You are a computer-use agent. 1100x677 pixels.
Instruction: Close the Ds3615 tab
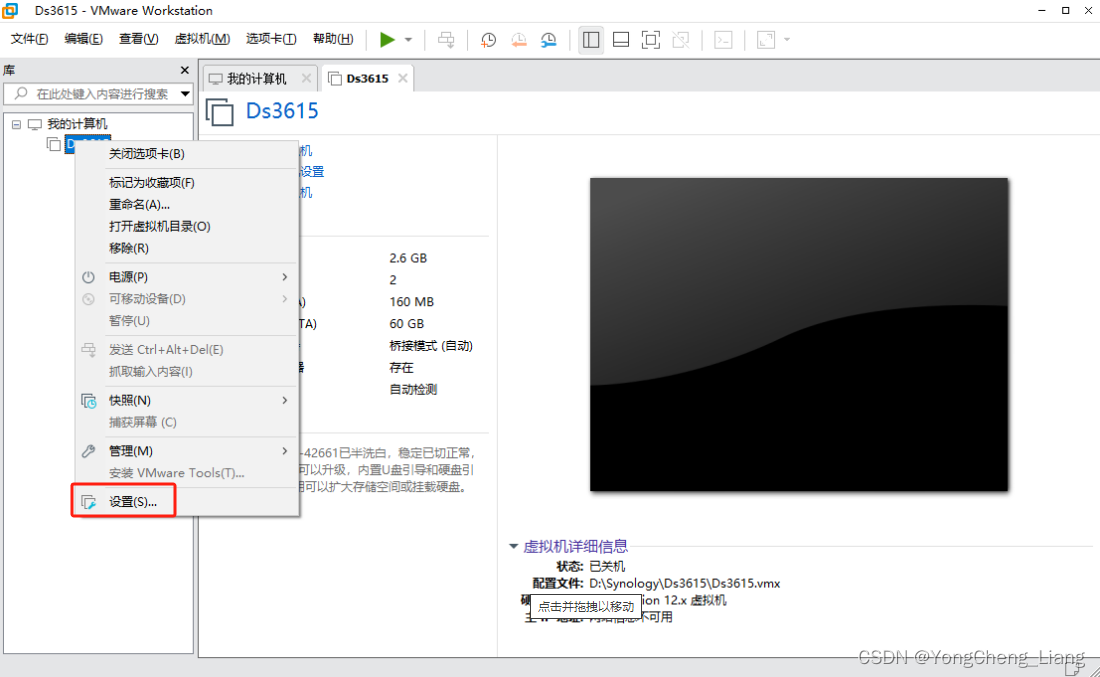click(x=403, y=79)
